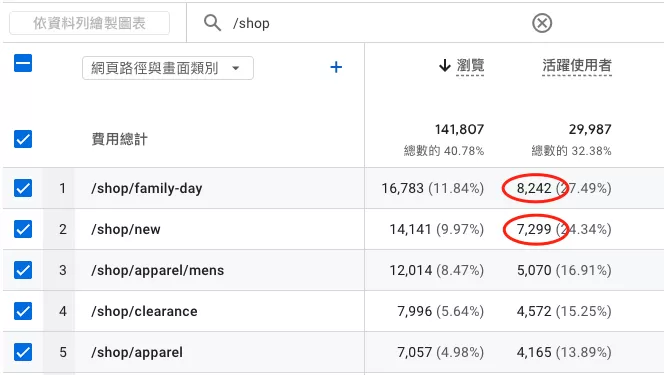The width and height of the screenshot is (664, 375).
Task: Uncheck the /shop/family-day row checkbox
Action: 23,188
